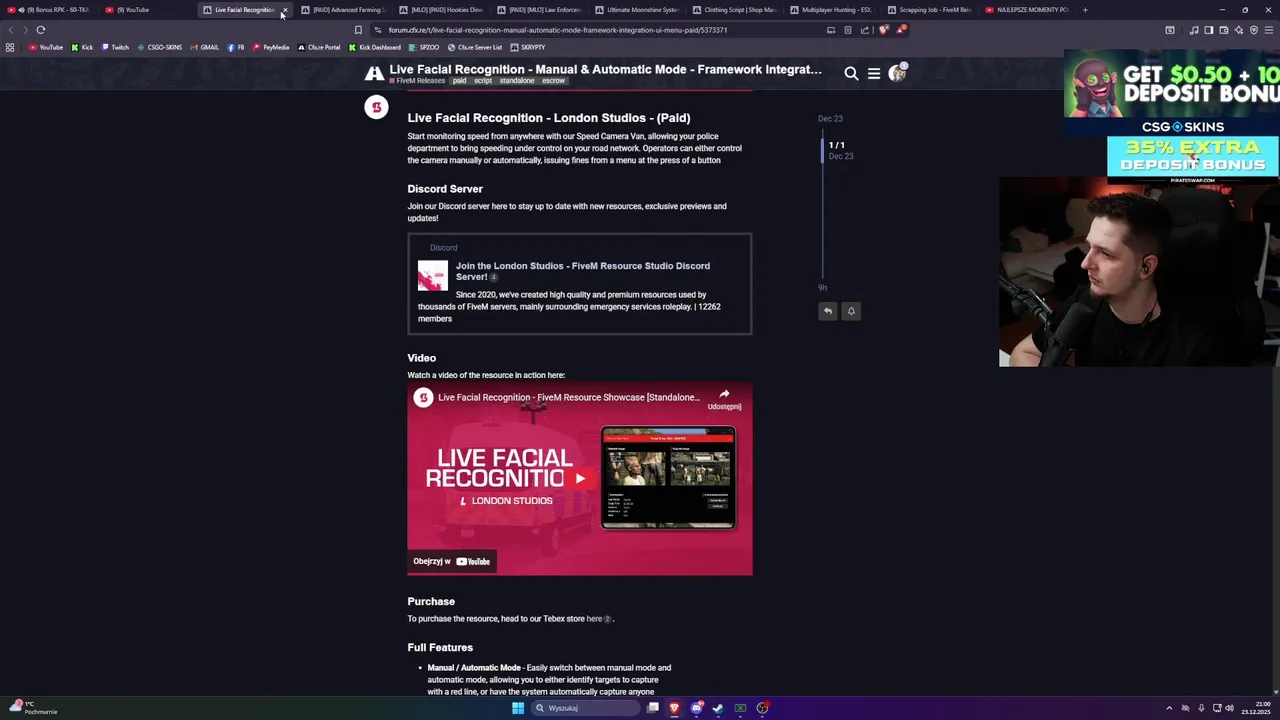Open Leo AI sparkle icon

click(1238, 30)
